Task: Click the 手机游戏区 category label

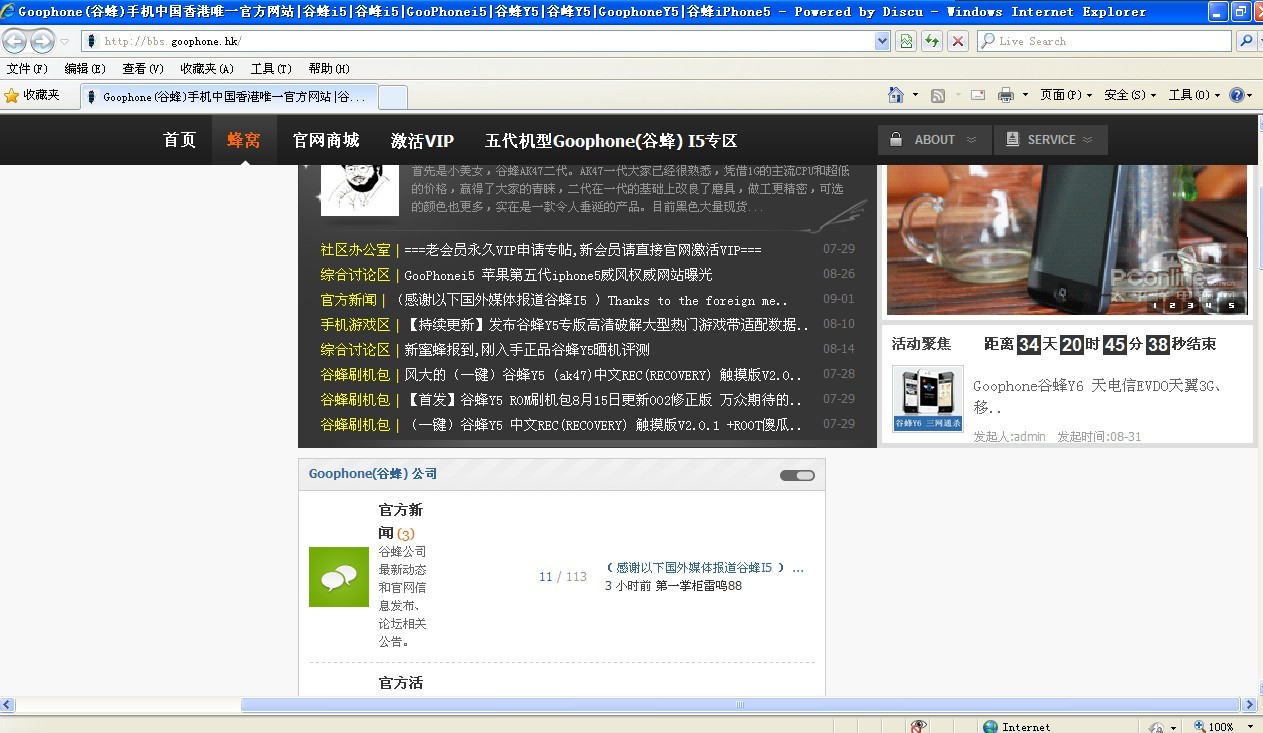Action: coord(355,325)
